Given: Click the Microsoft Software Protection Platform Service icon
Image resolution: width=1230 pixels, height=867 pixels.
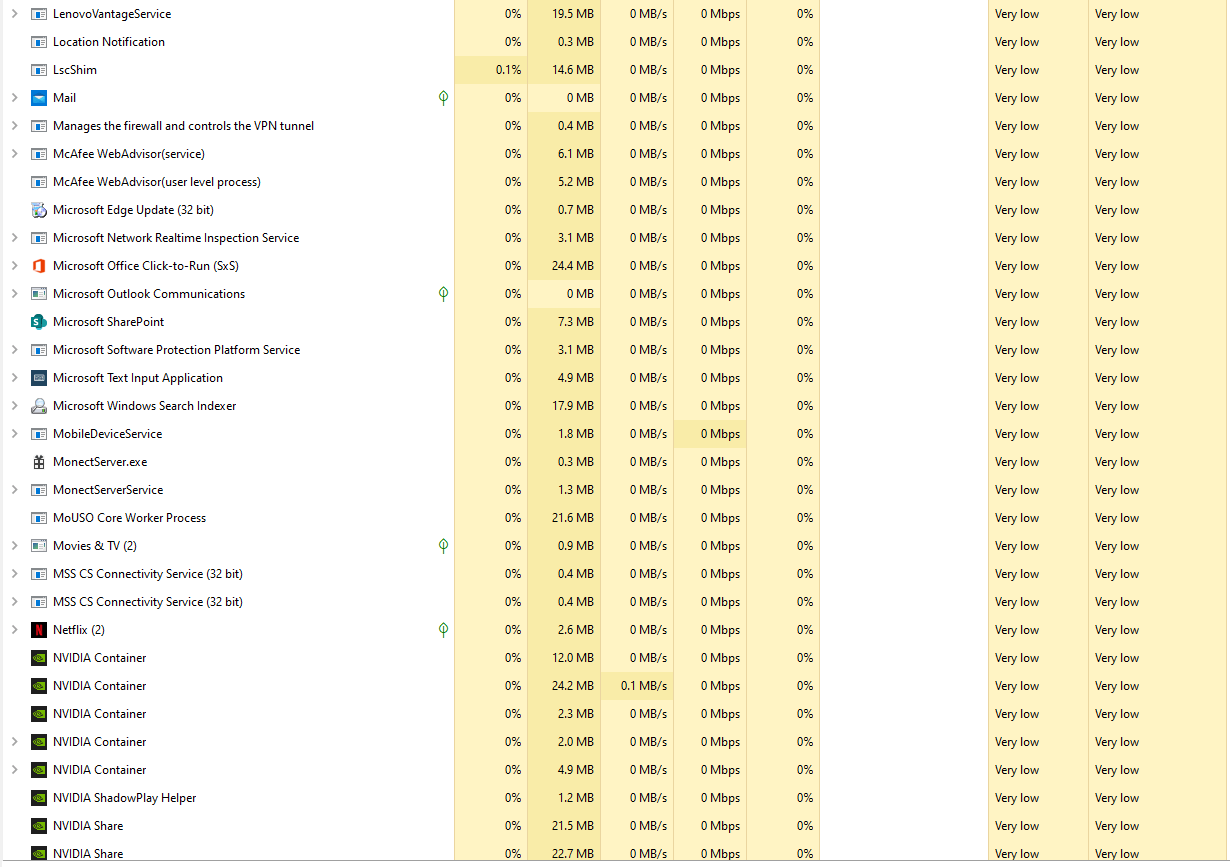Looking at the screenshot, I should click(39, 350).
